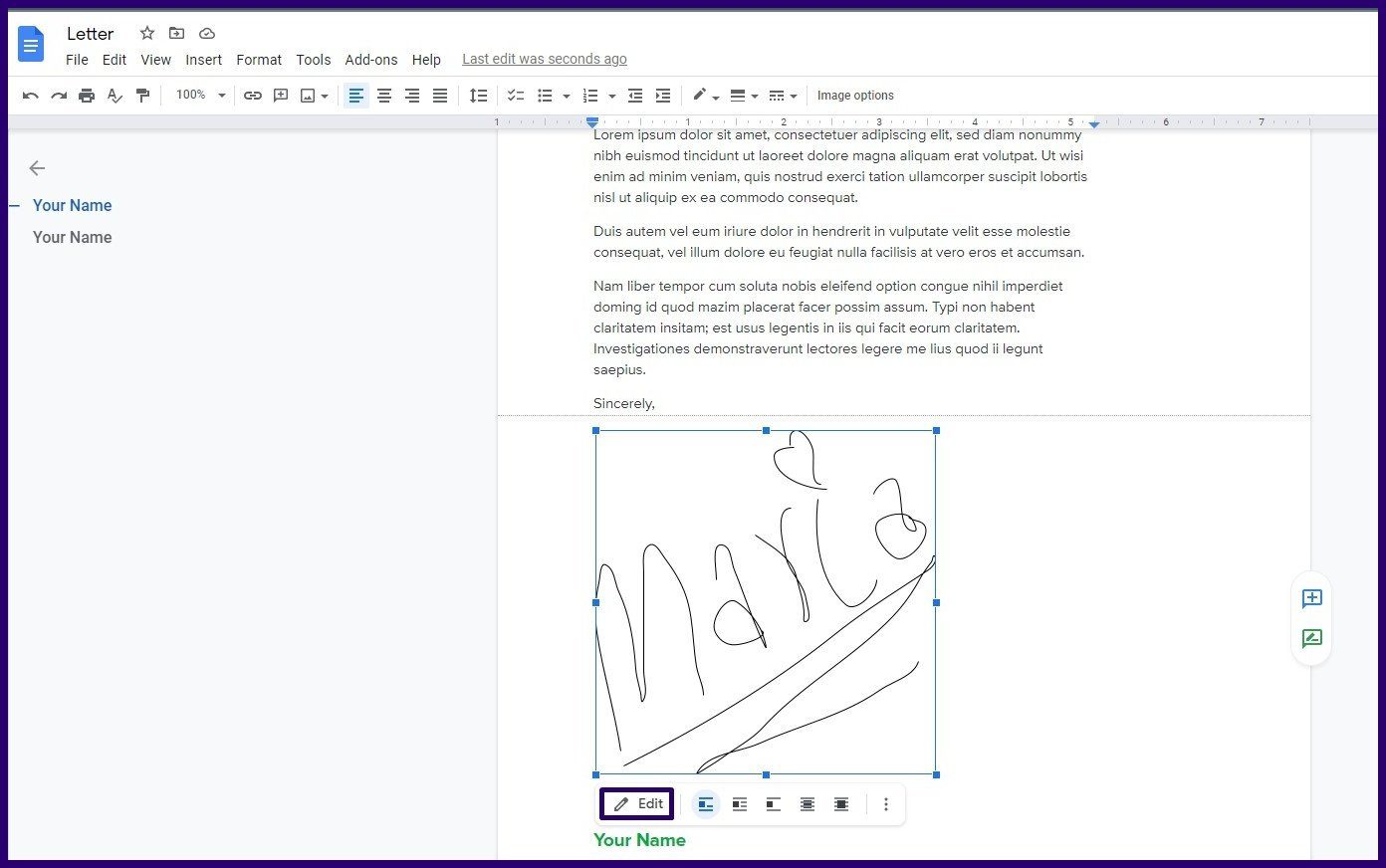
Task: Expand the border color dropdown arrow
Action: click(716, 97)
